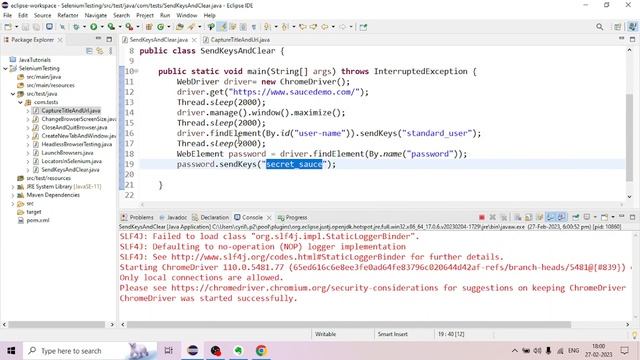Terminate the running program with red square

482,217
